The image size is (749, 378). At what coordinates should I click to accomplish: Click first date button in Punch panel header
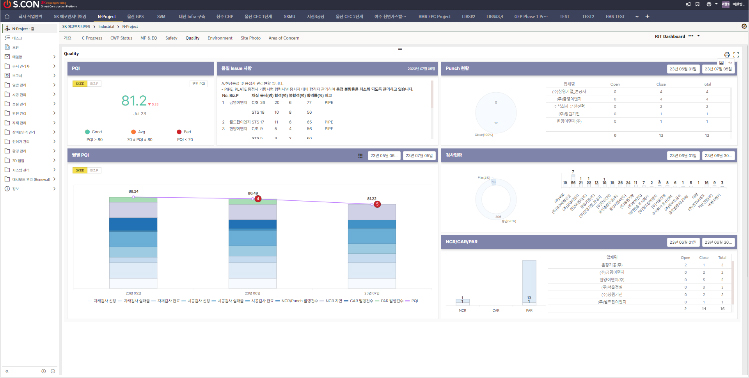(x=683, y=69)
